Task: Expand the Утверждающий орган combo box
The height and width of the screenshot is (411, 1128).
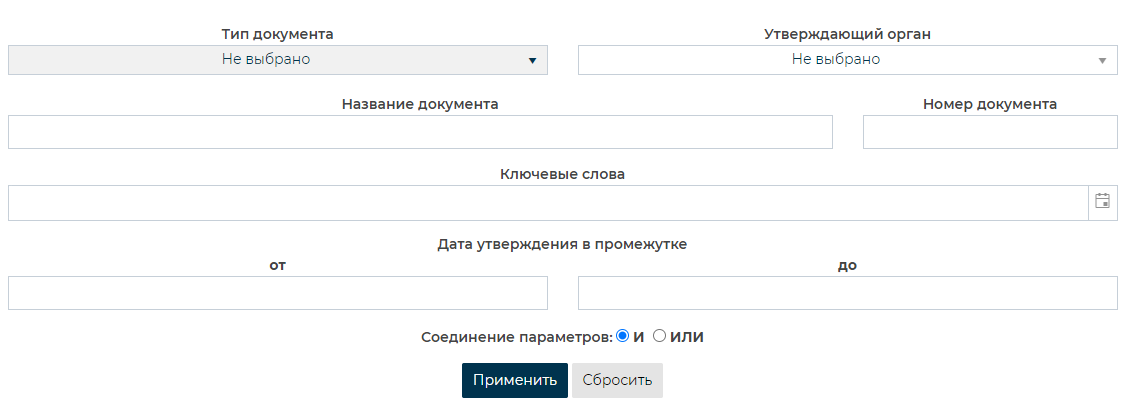Action: pos(847,60)
